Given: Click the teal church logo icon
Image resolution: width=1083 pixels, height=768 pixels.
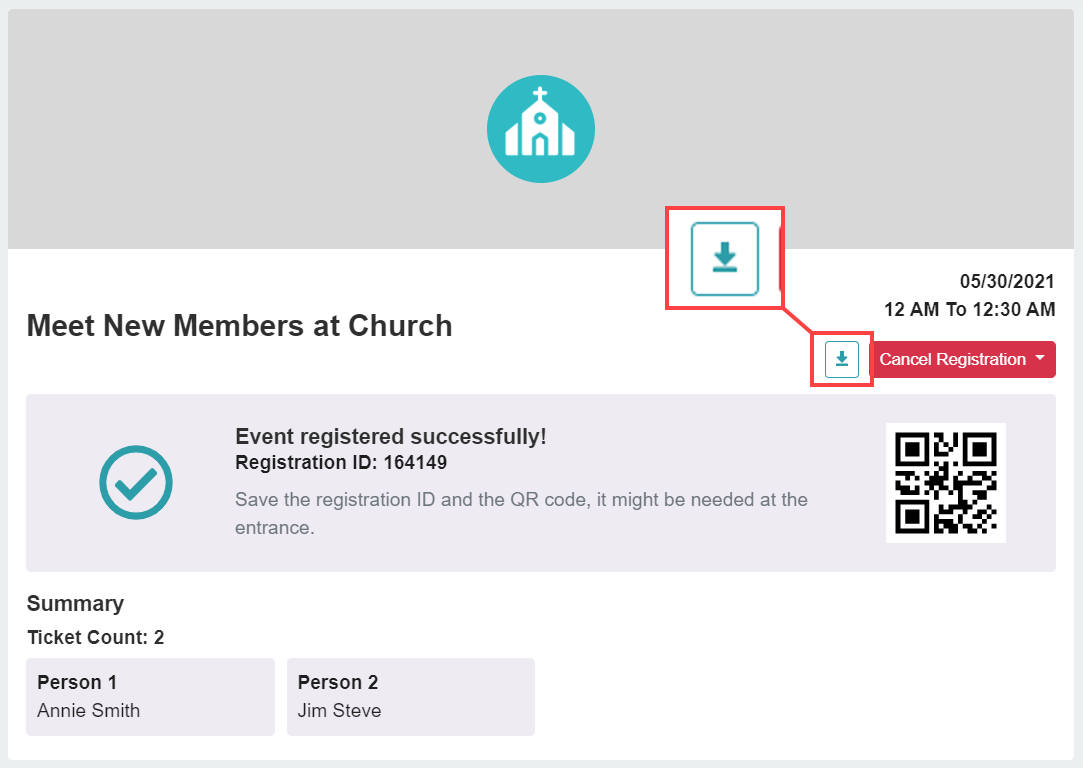Looking at the screenshot, I should pos(541,129).
